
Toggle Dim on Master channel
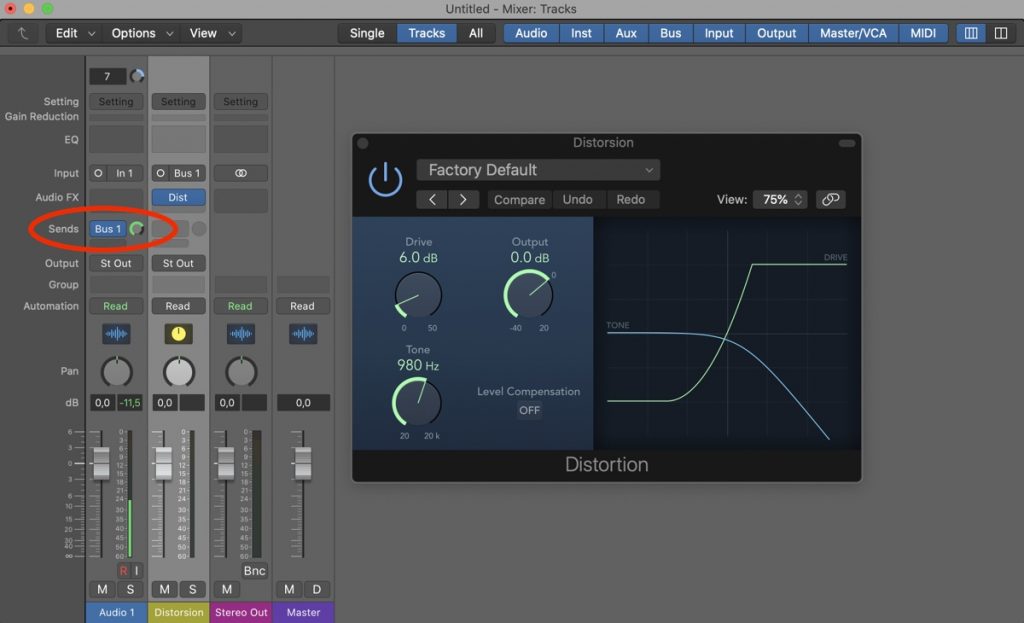pos(317,589)
